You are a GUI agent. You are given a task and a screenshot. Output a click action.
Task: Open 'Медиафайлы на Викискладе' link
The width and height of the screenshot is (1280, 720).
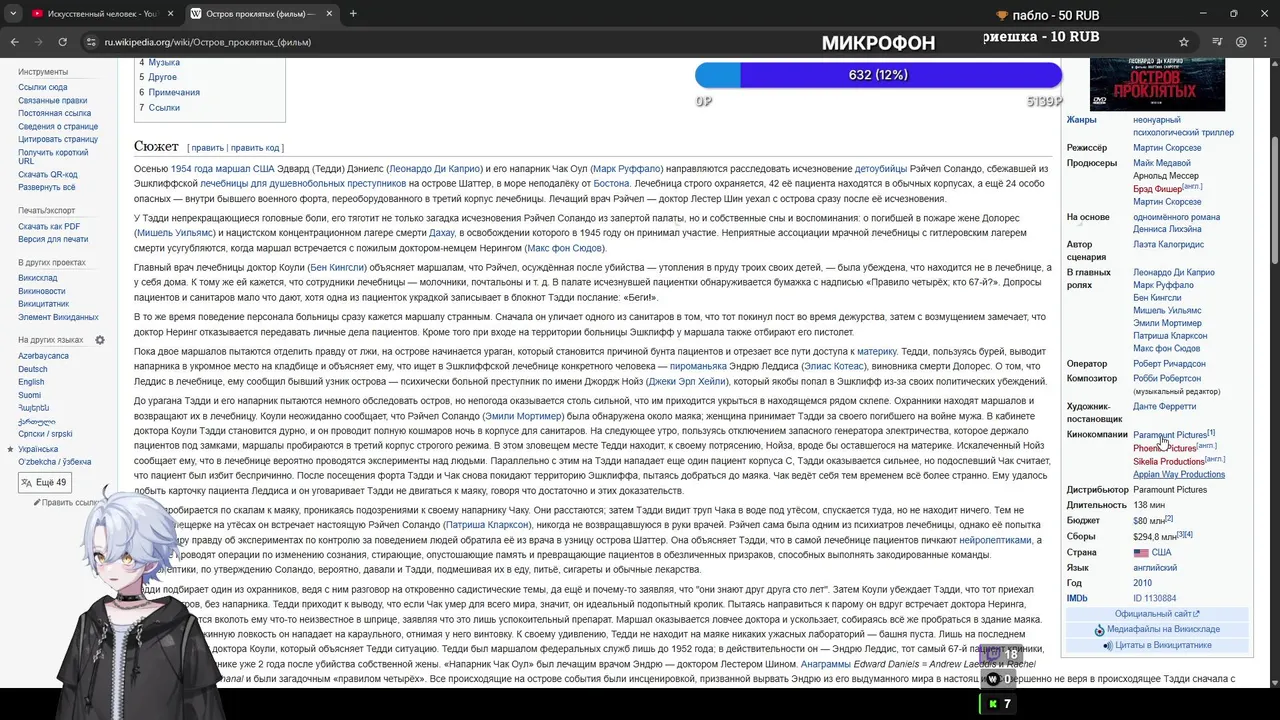1163,629
